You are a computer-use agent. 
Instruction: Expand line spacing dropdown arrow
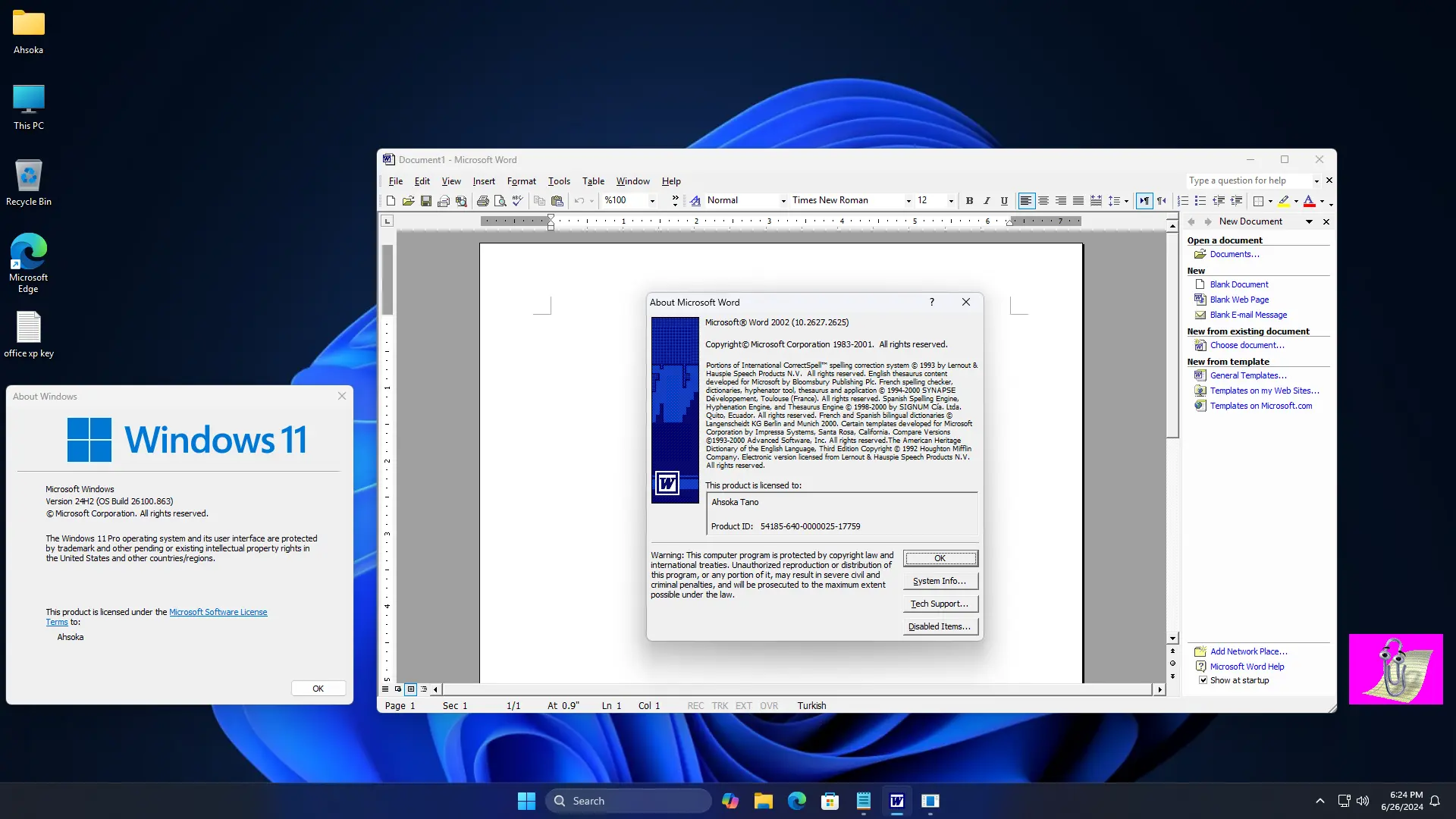(1126, 201)
